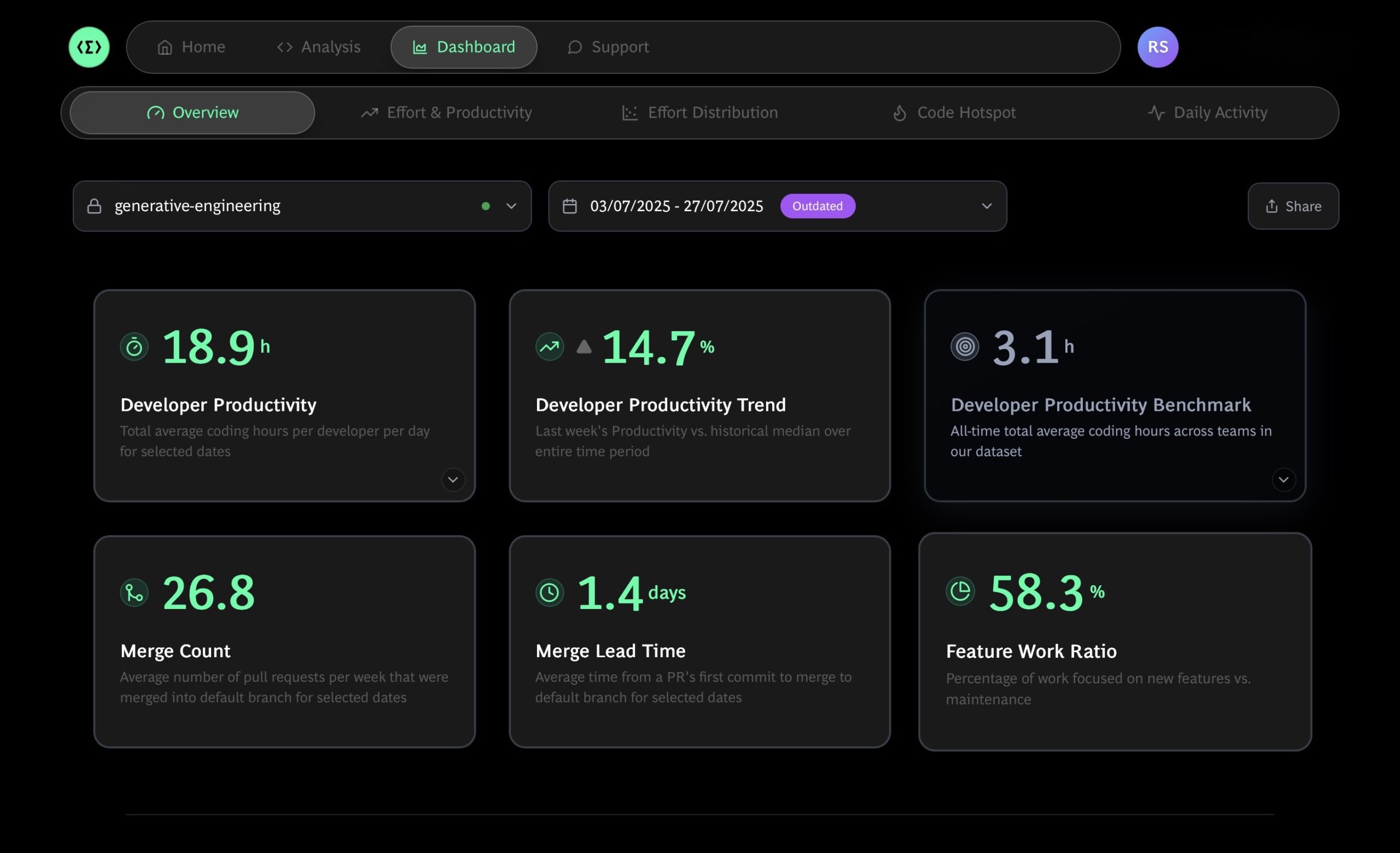Click the Merge Count branch icon
1400x853 pixels.
click(x=134, y=593)
